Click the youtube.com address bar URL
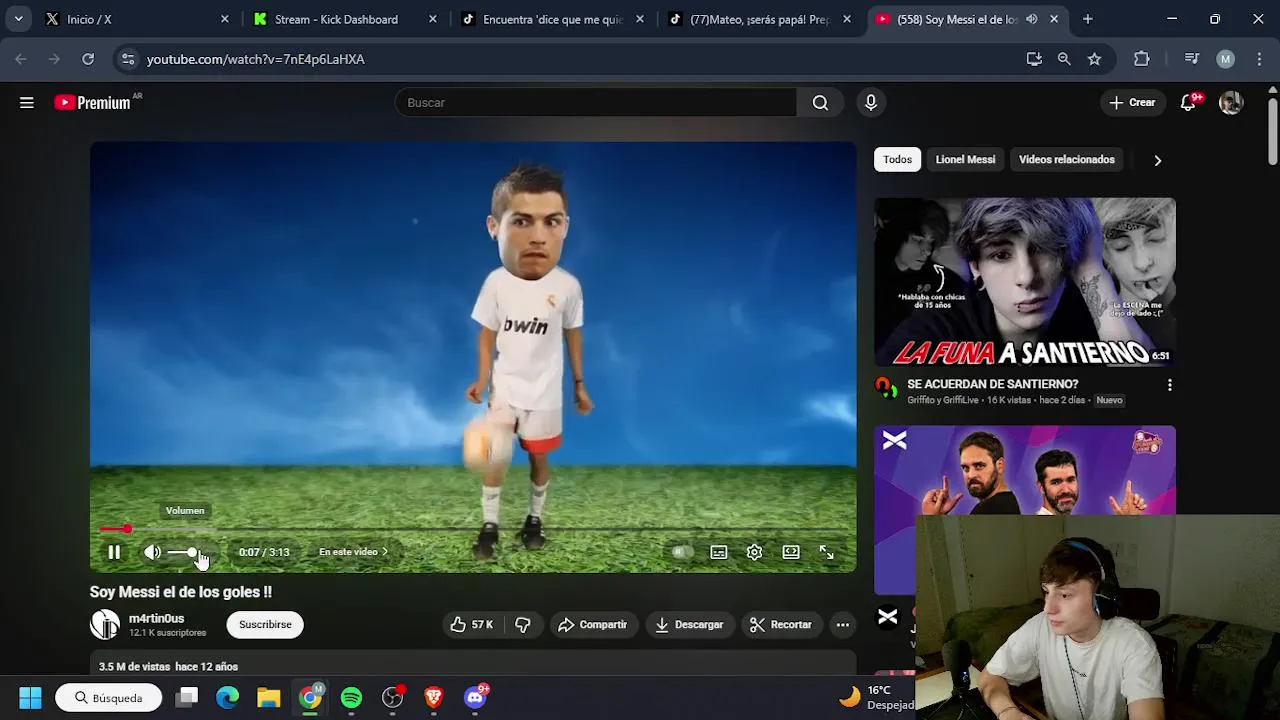Image resolution: width=1280 pixels, height=720 pixels. pyautogui.click(x=255, y=59)
